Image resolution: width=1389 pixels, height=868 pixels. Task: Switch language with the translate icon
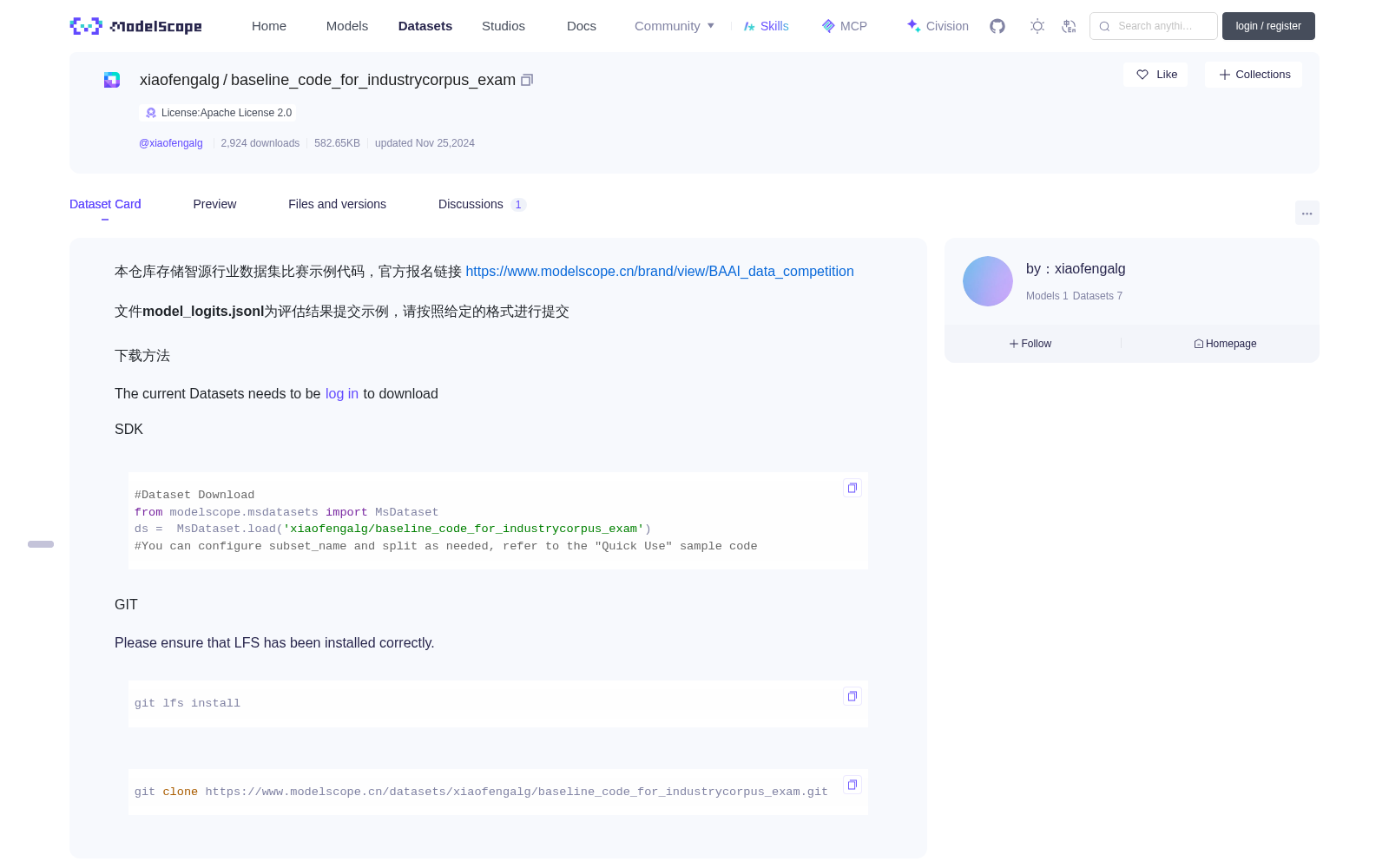(1069, 26)
